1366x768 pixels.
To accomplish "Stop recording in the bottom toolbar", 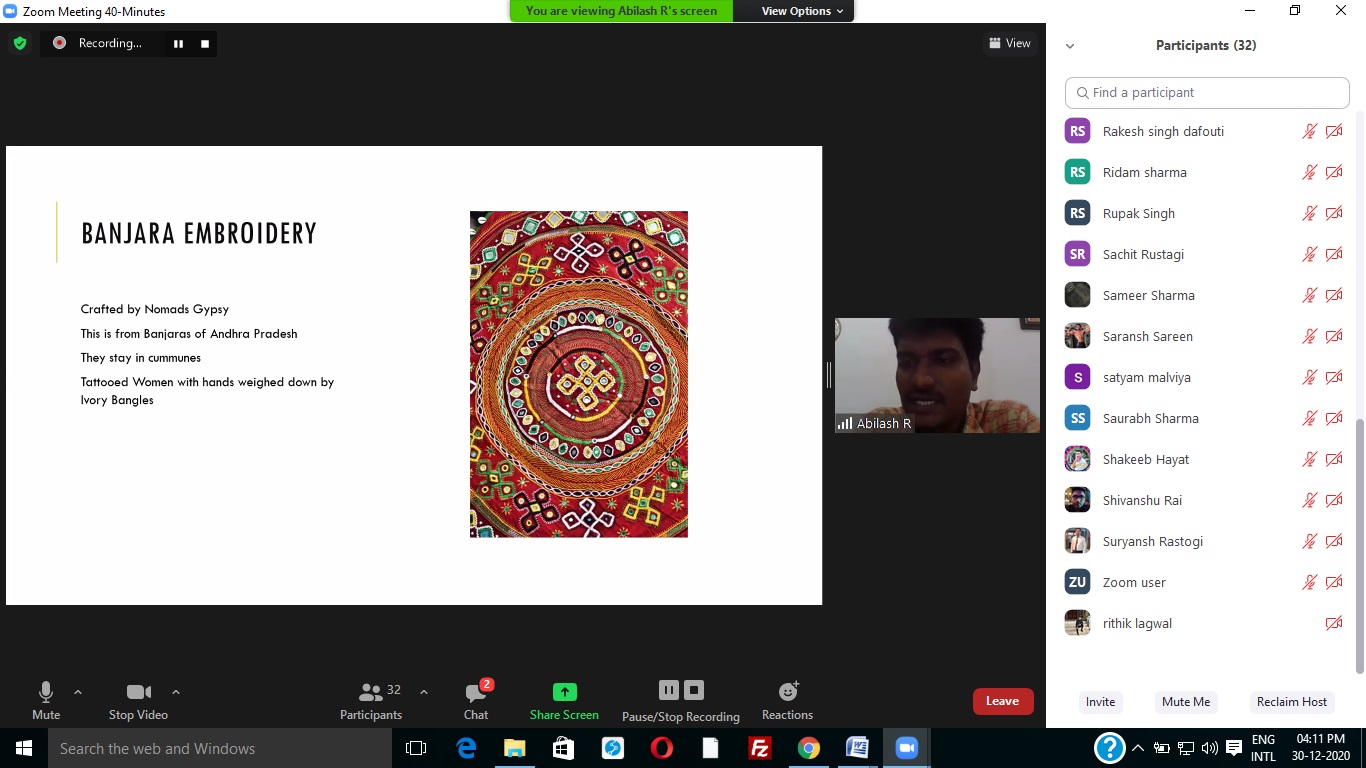I will (x=695, y=690).
